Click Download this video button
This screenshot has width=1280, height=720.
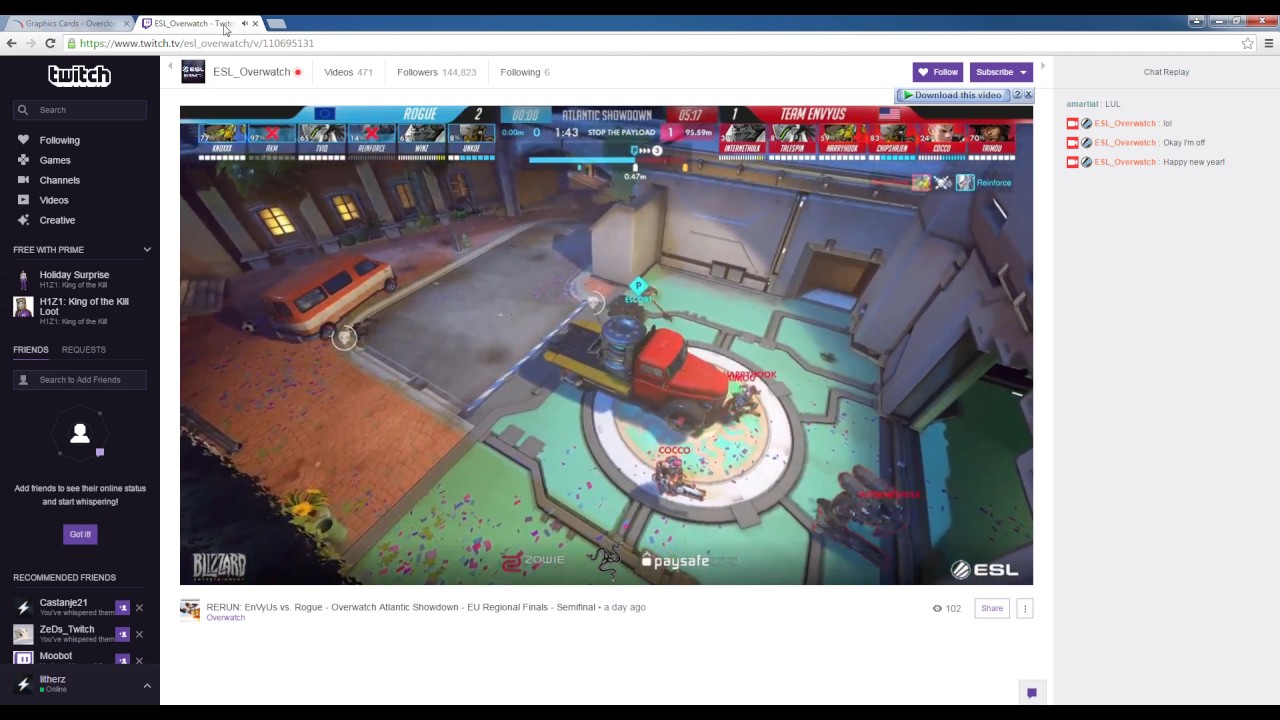tap(953, 95)
